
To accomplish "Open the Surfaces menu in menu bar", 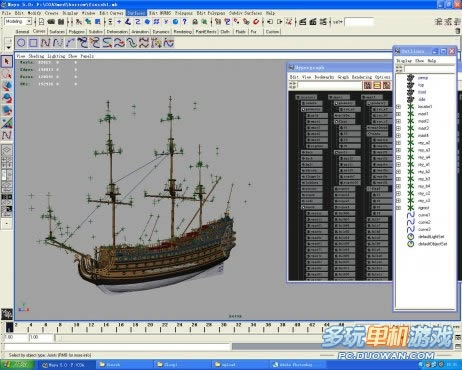I will [136, 13].
